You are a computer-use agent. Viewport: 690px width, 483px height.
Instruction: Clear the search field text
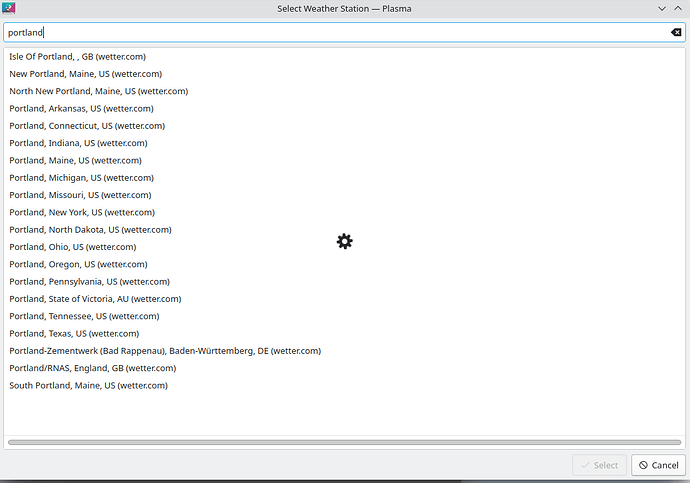[676, 32]
